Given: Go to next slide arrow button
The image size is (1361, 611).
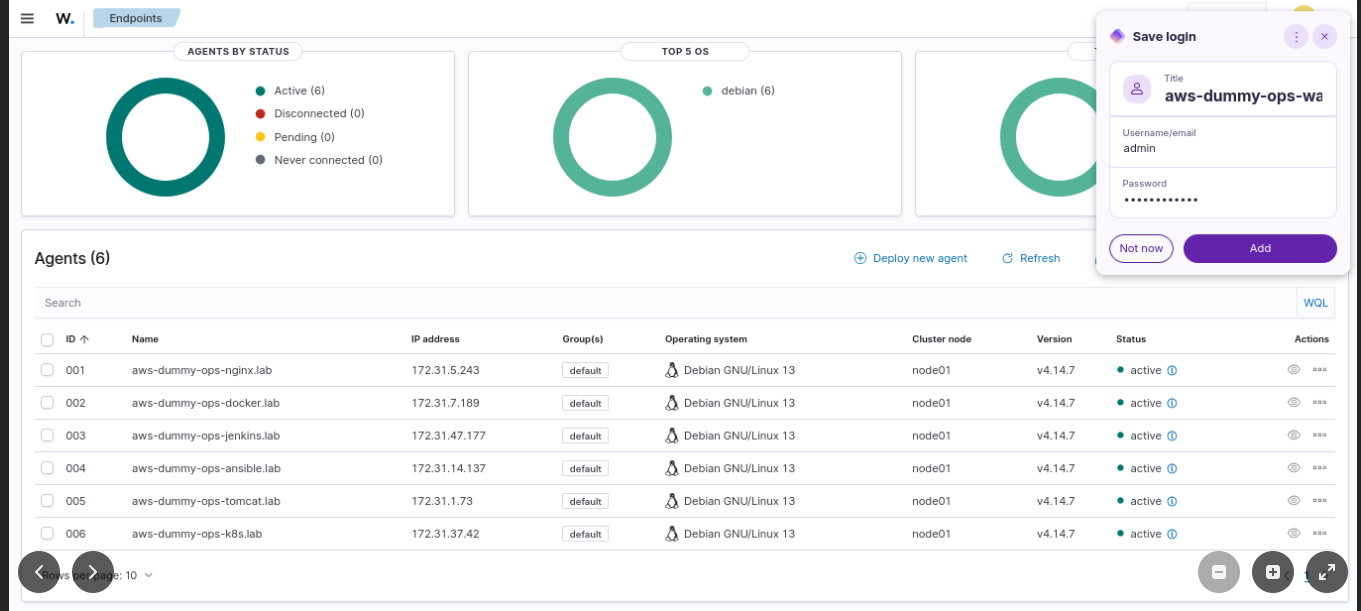Looking at the screenshot, I should point(93,572).
